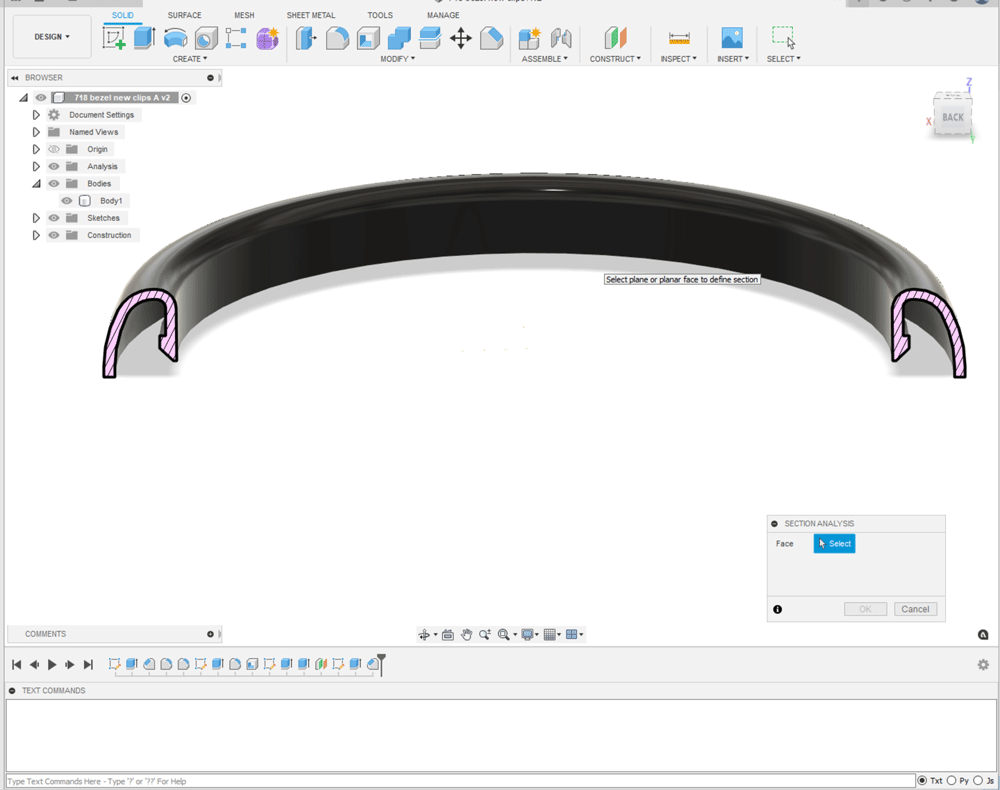Click the Measure ruler icon
Viewport: 1000px width, 790px height.
tap(680, 39)
